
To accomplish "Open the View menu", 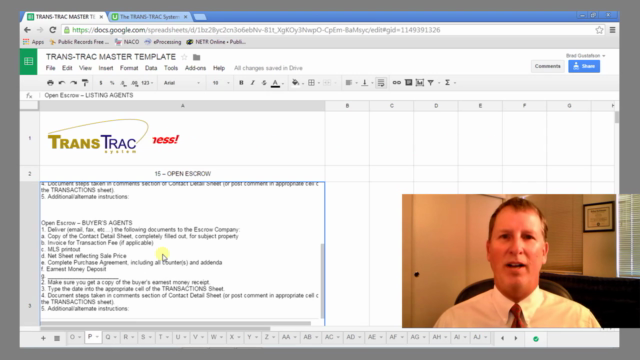I will point(85,68).
